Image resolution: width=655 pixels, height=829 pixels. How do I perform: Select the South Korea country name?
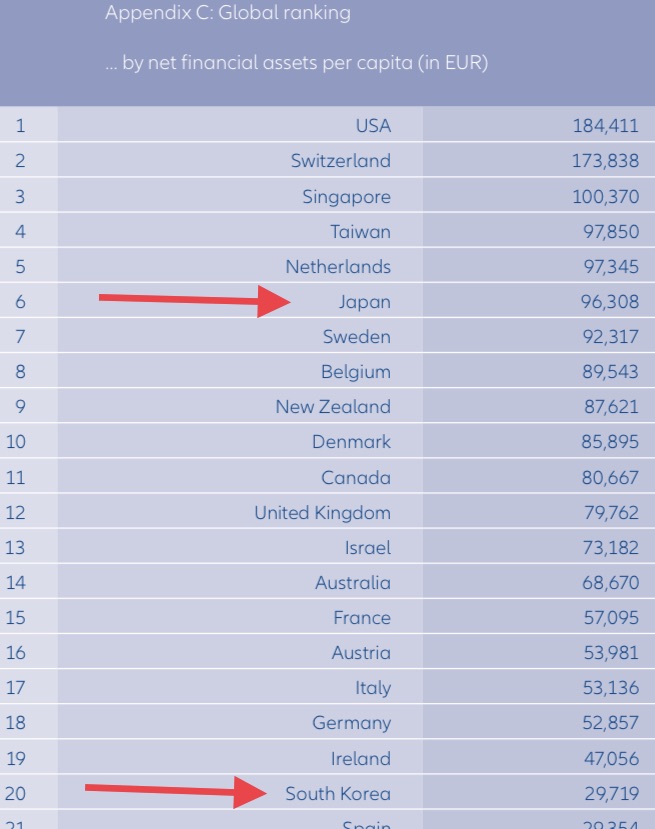point(338,794)
